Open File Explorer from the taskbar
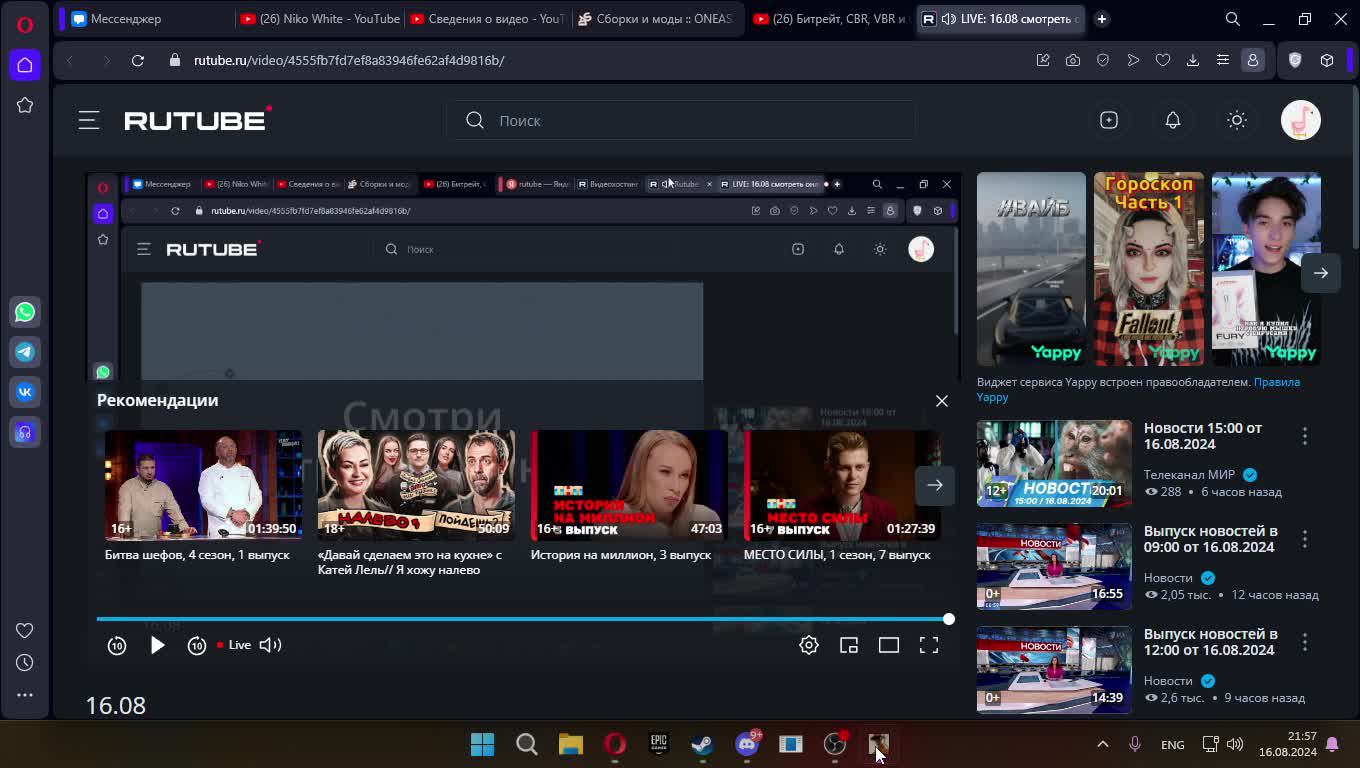Screen dimensions: 1360x768 (x=570, y=744)
